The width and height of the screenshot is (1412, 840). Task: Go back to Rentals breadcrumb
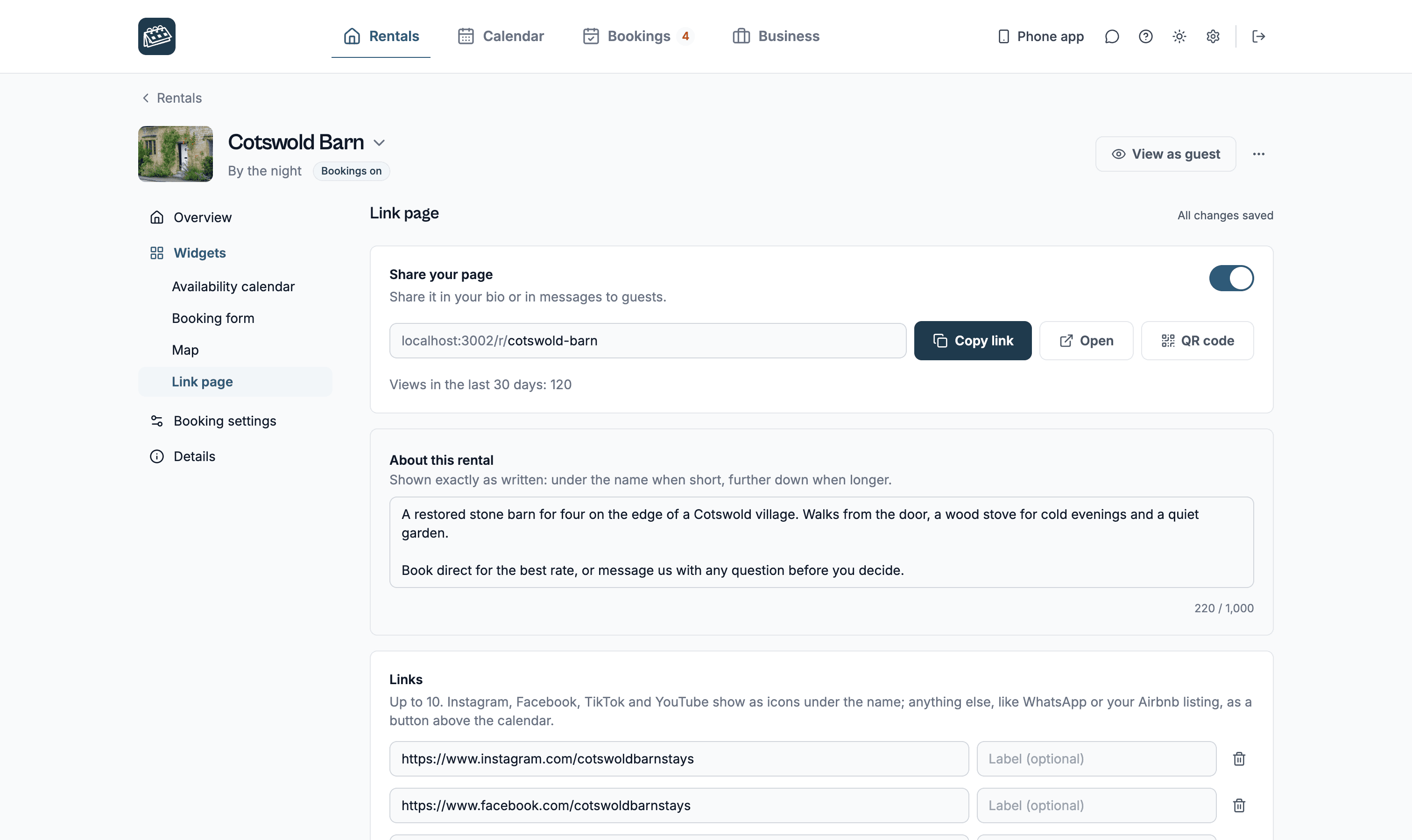click(x=172, y=98)
